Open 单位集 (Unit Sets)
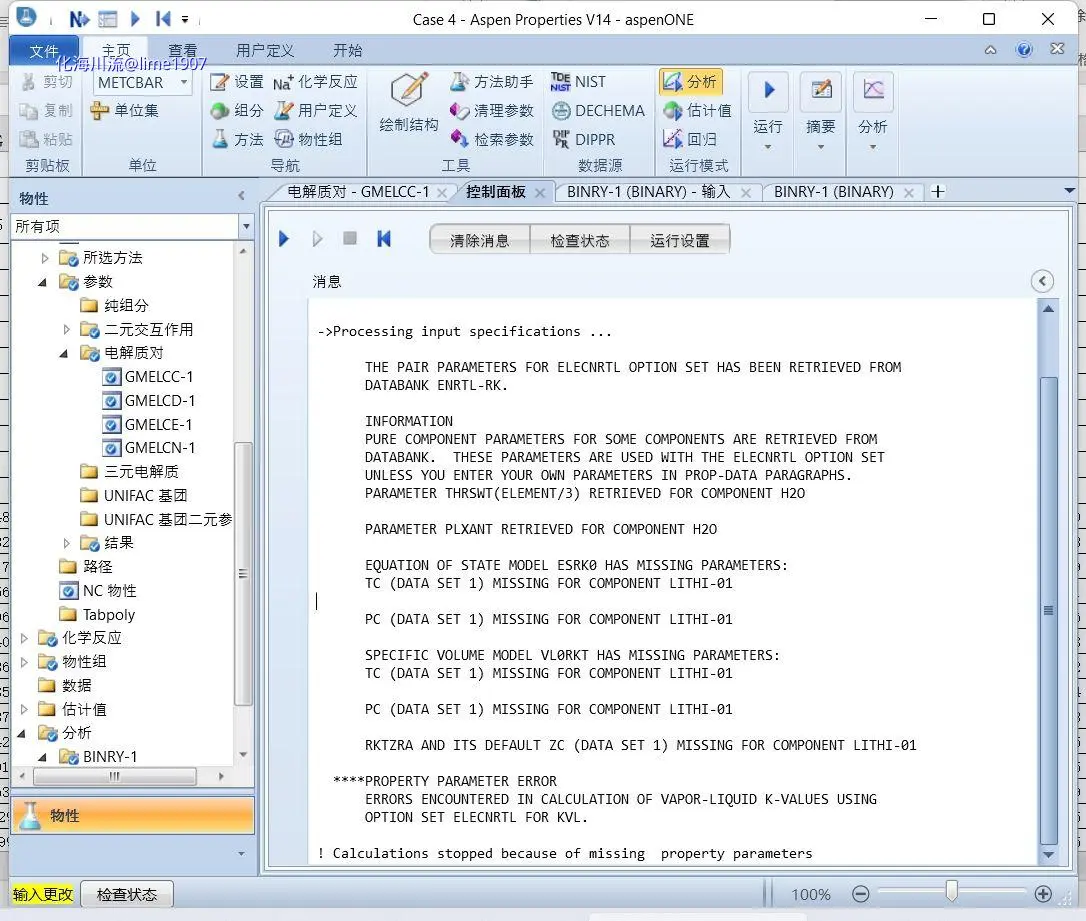 125,111
